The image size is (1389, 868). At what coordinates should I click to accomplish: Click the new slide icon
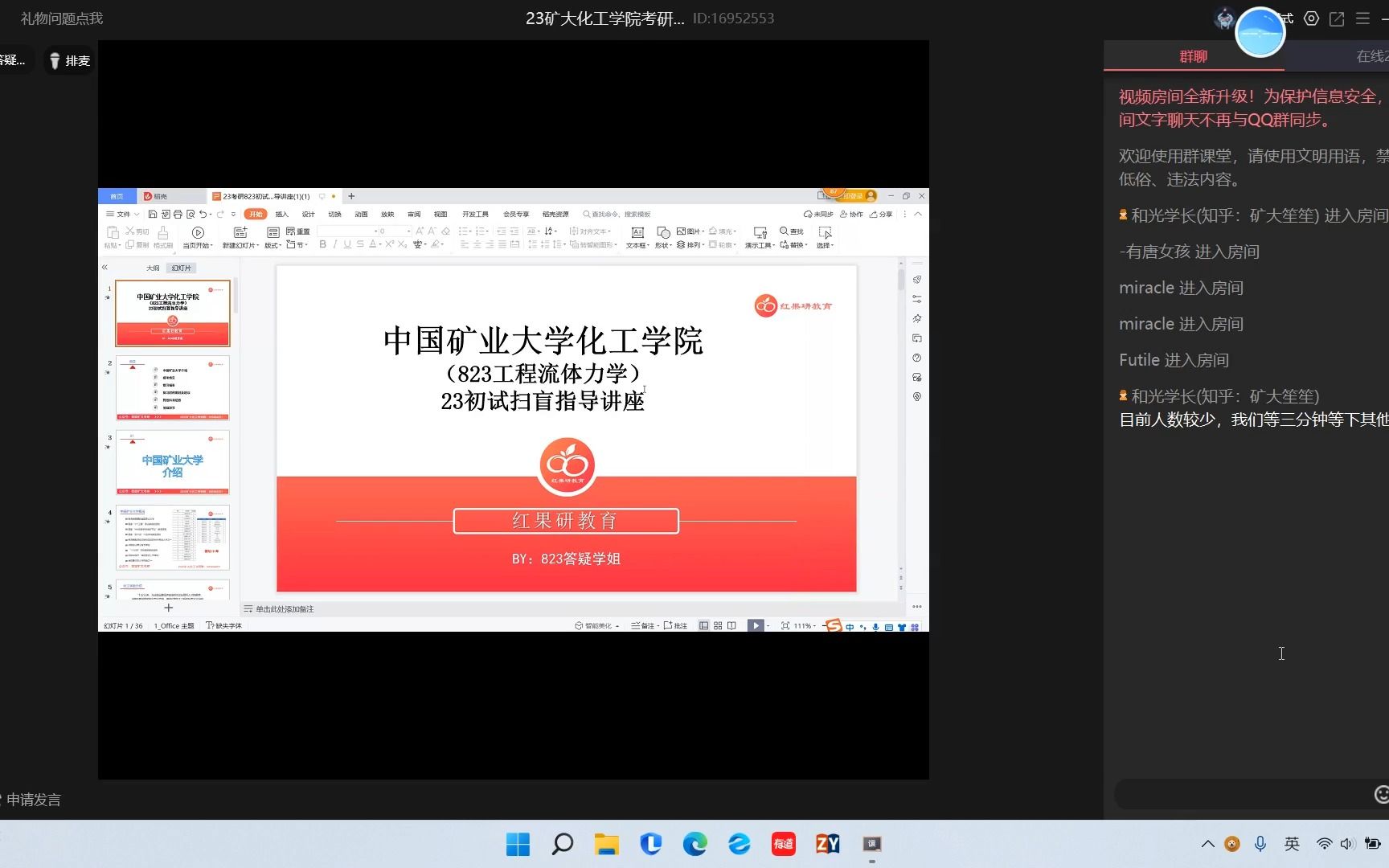[240, 232]
